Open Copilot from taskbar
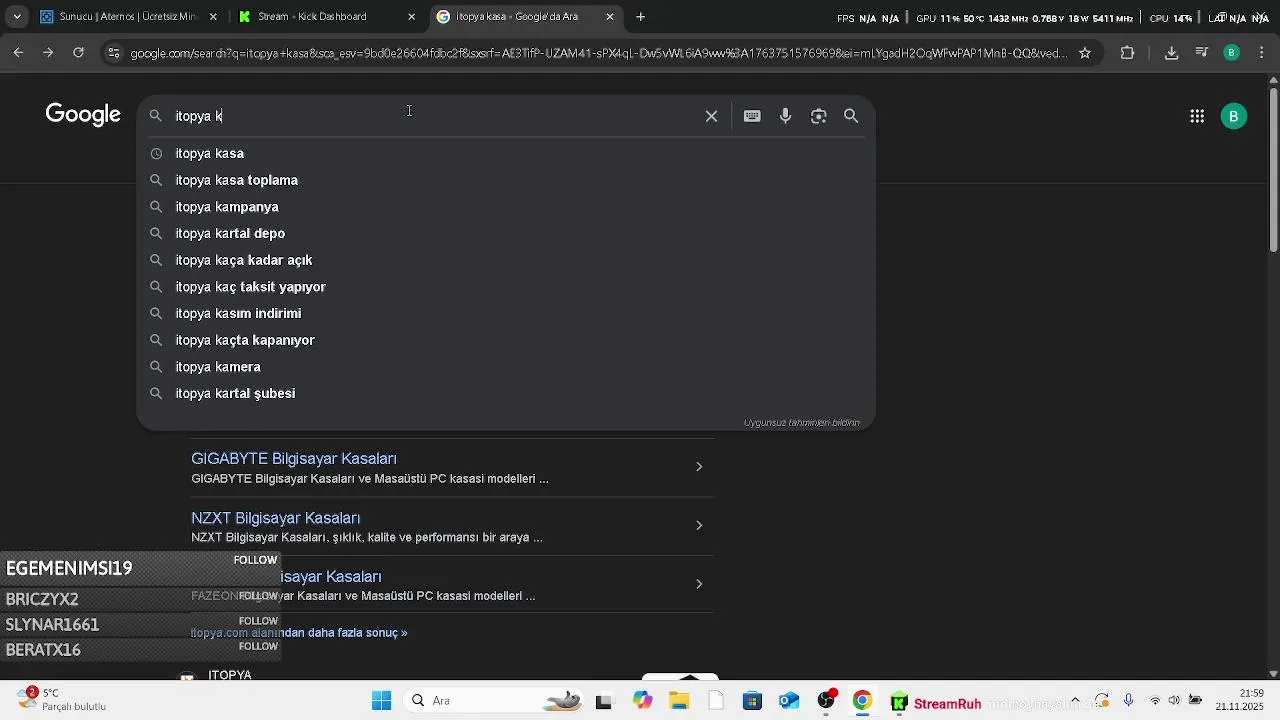 (641, 701)
